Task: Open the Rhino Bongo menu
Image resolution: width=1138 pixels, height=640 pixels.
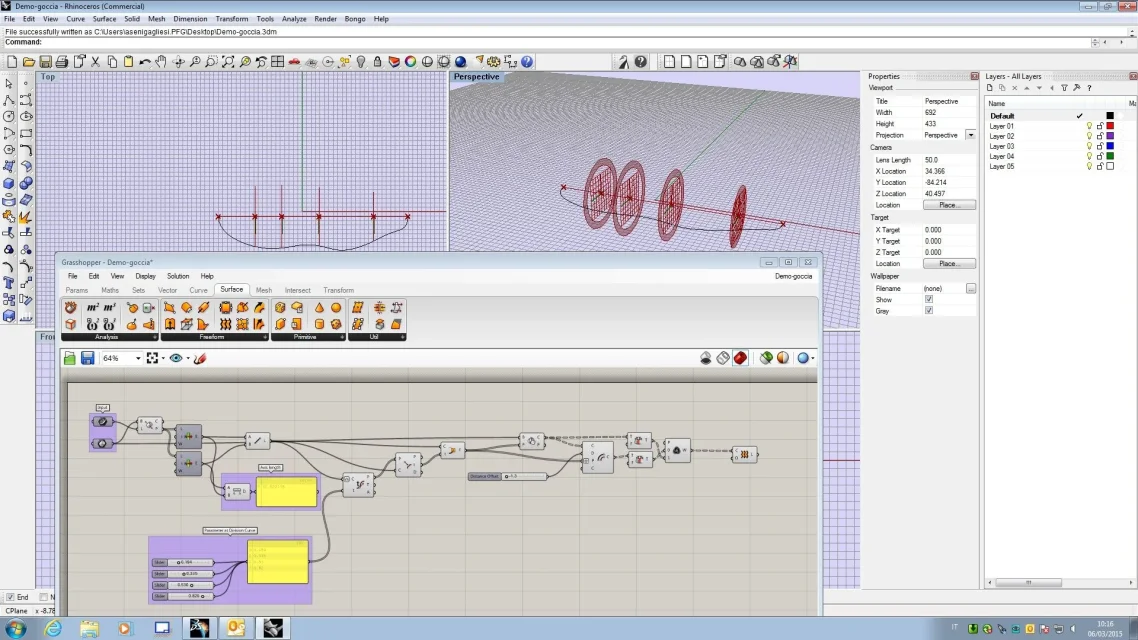Action: click(x=355, y=19)
